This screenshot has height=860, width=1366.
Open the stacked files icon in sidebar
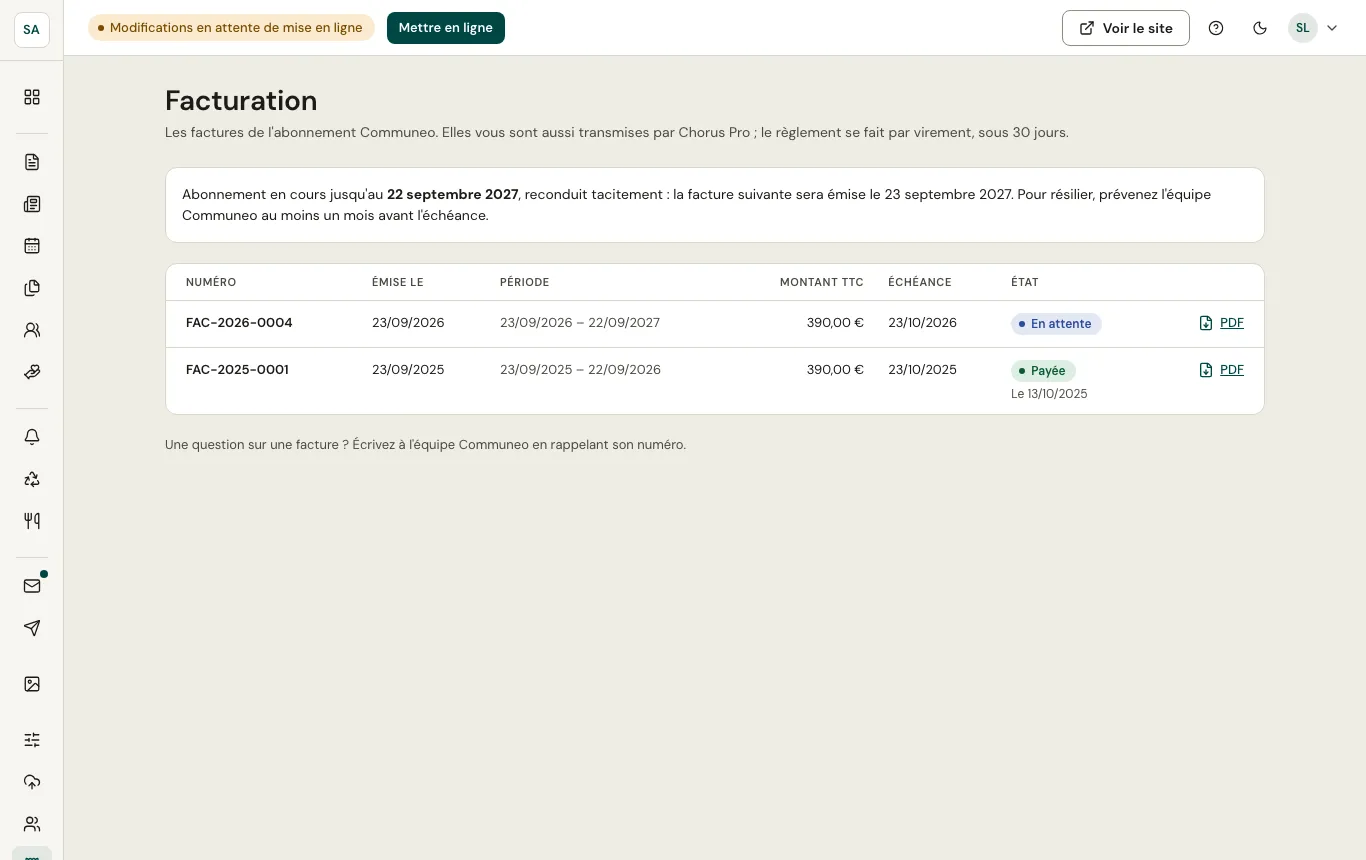click(x=32, y=288)
